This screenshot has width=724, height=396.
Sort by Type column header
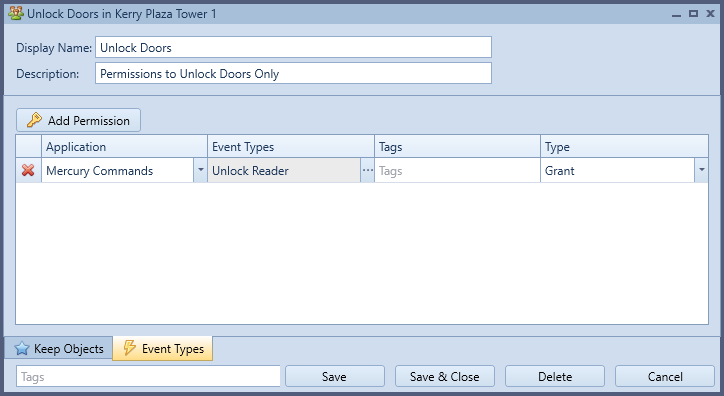click(x=624, y=146)
